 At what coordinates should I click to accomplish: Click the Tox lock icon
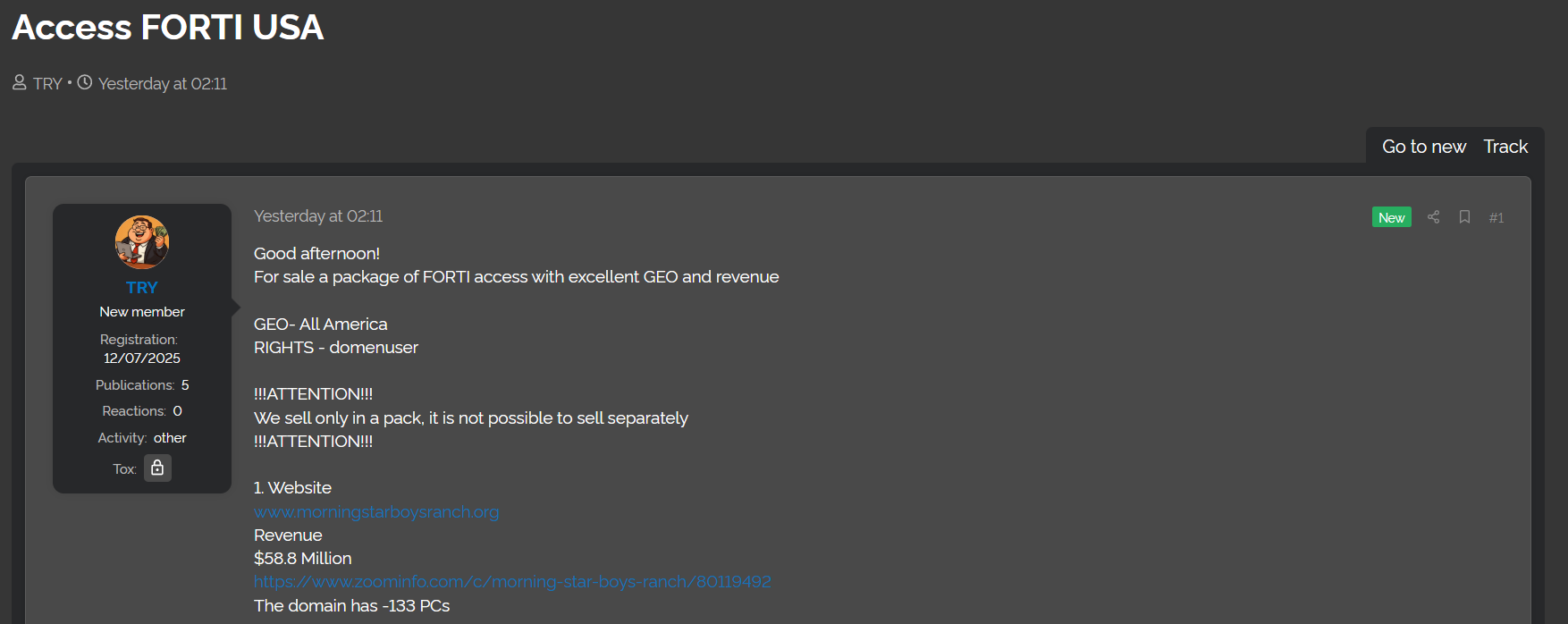[157, 468]
